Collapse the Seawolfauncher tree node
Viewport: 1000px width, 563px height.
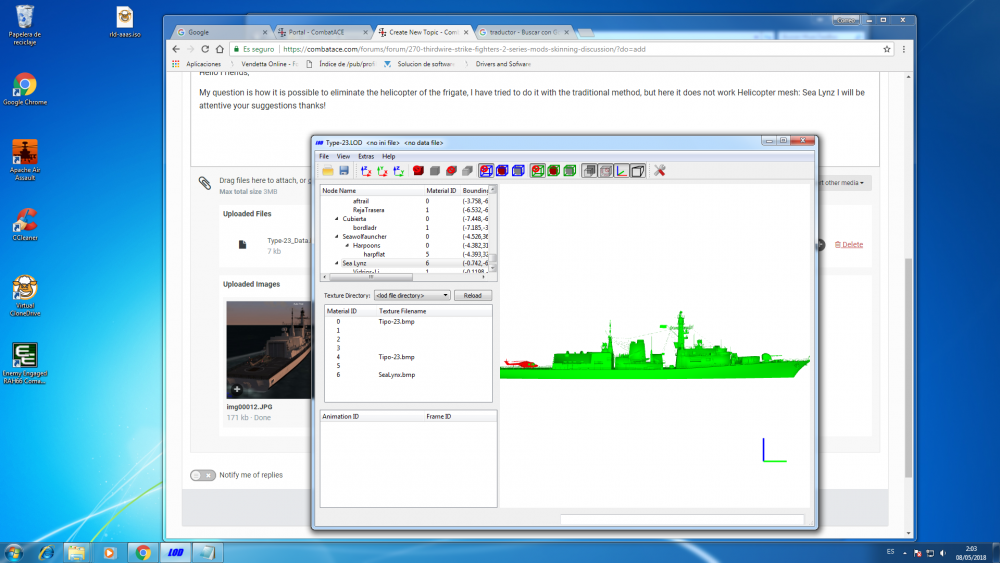(x=337, y=237)
